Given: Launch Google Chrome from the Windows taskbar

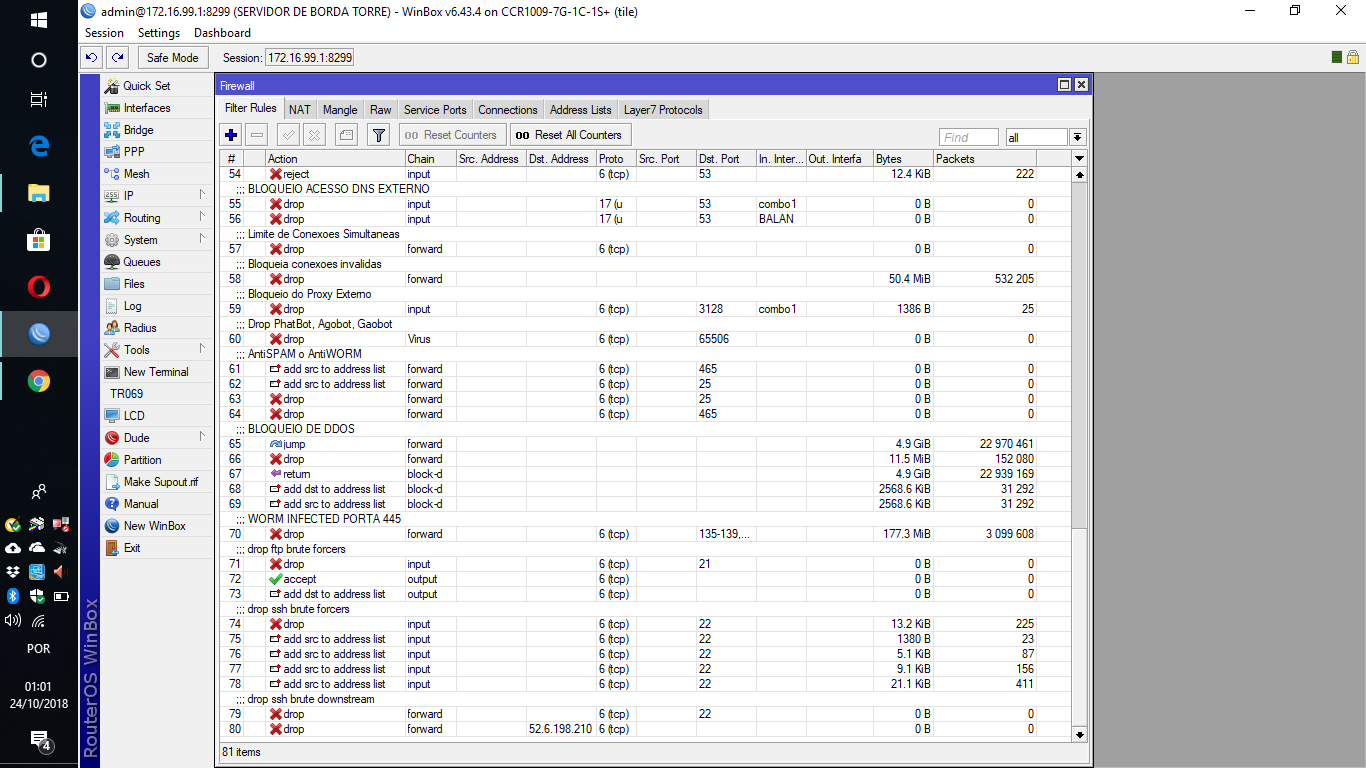Looking at the screenshot, I should 39,381.
